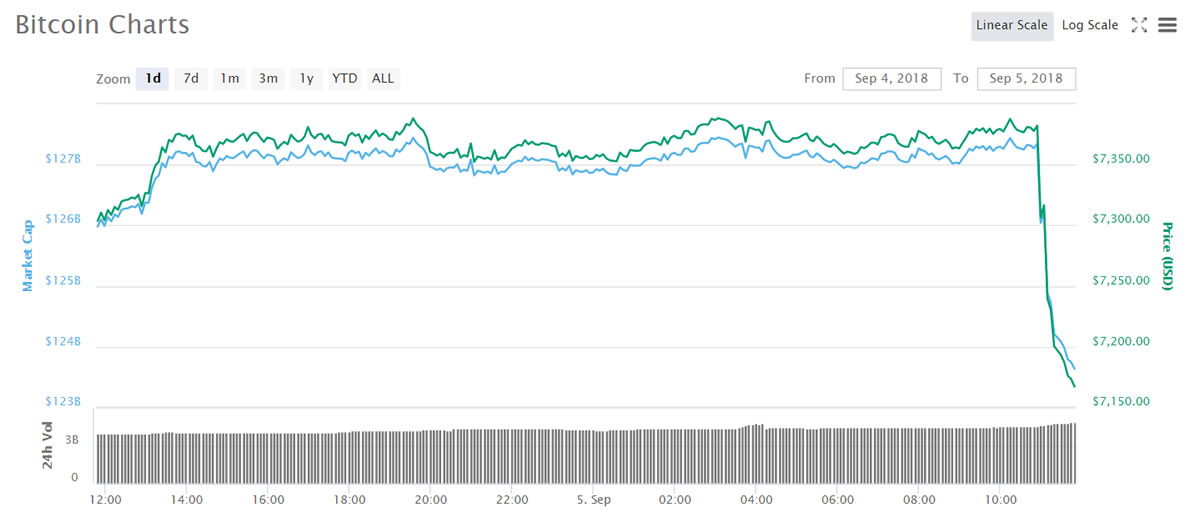Click the 10:00 time axis label
This screenshot has width=1200, height=523.
(x=1000, y=500)
